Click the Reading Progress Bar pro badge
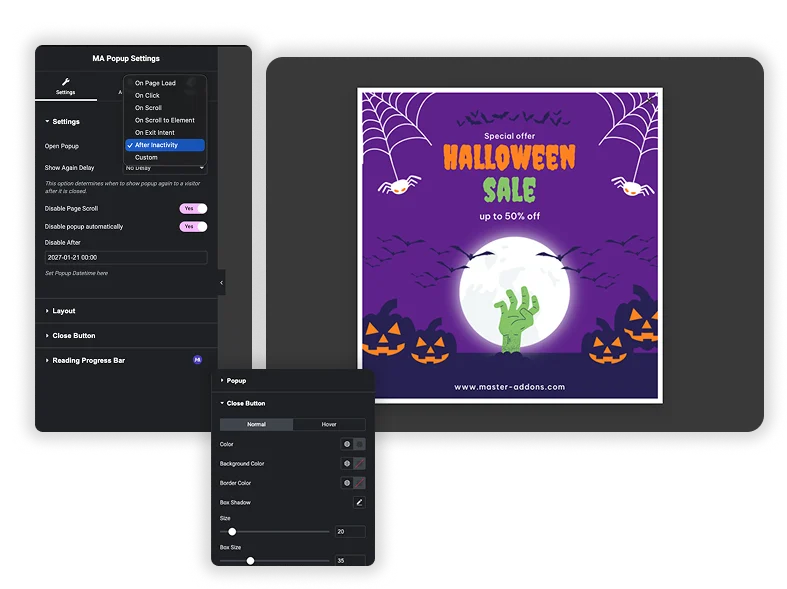The height and width of the screenshot is (589, 787). [x=197, y=360]
